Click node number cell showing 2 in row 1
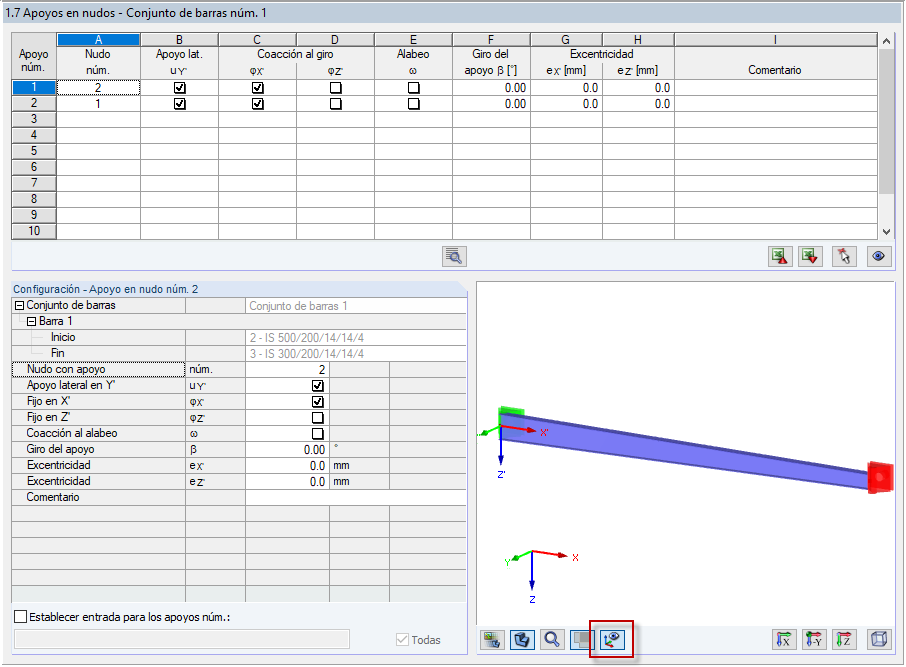The height and width of the screenshot is (667, 906). pyautogui.click(x=98, y=88)
